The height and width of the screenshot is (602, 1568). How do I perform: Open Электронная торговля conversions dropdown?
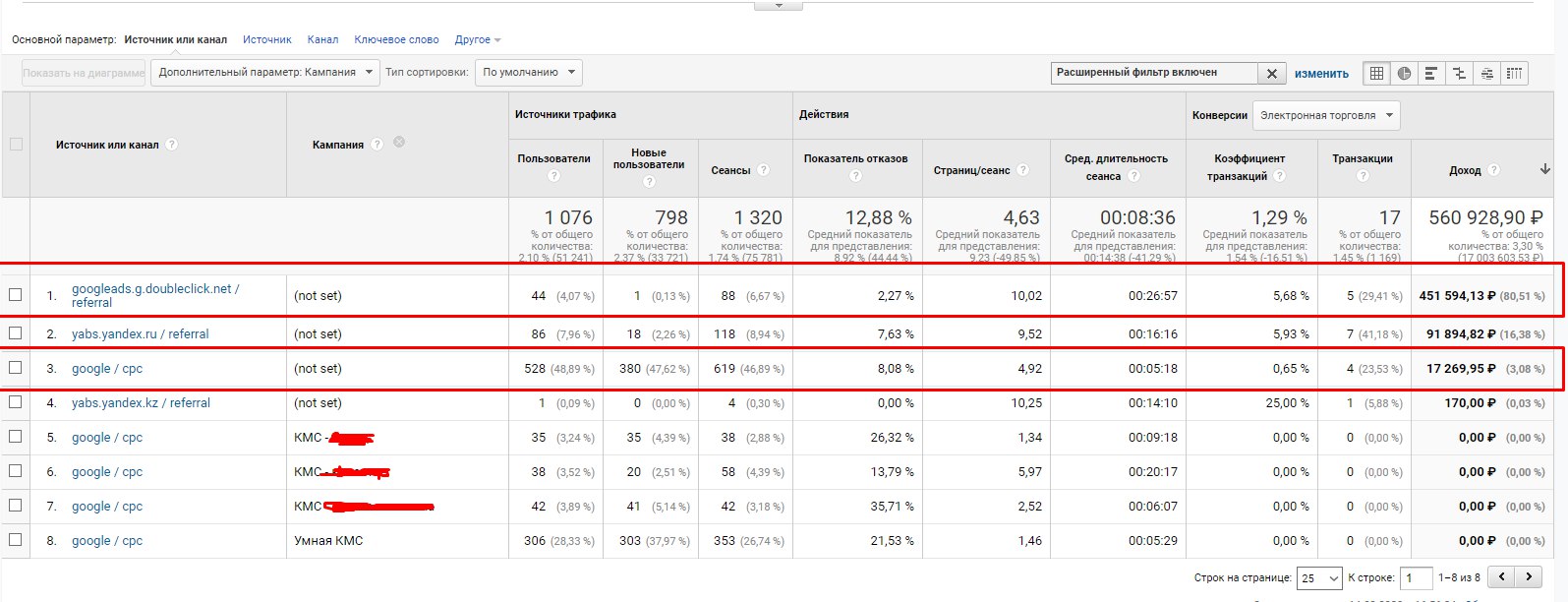1326,115
